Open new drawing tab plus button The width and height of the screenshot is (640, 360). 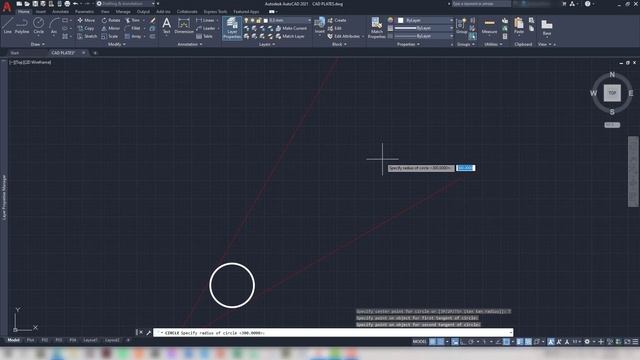click(x=95, y=53)
